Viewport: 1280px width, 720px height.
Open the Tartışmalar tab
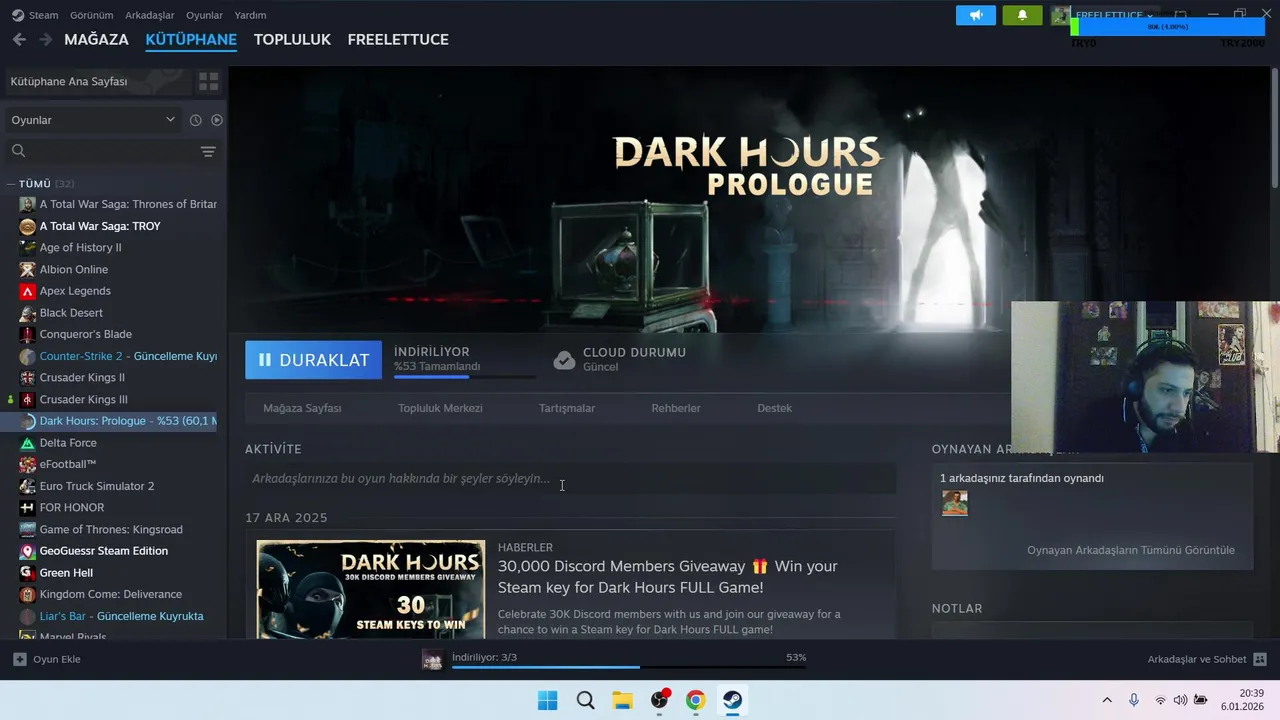click(x=567, y=408)
